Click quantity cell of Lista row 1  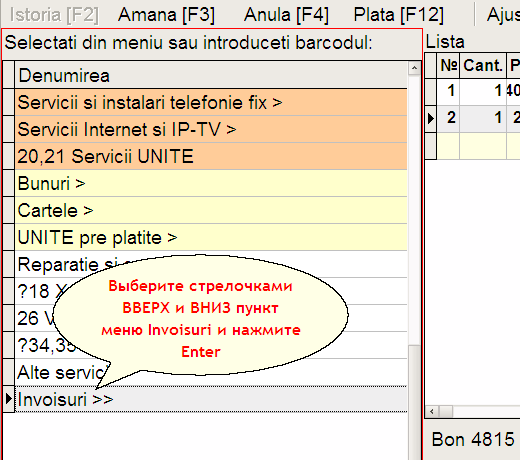[483, 92]
